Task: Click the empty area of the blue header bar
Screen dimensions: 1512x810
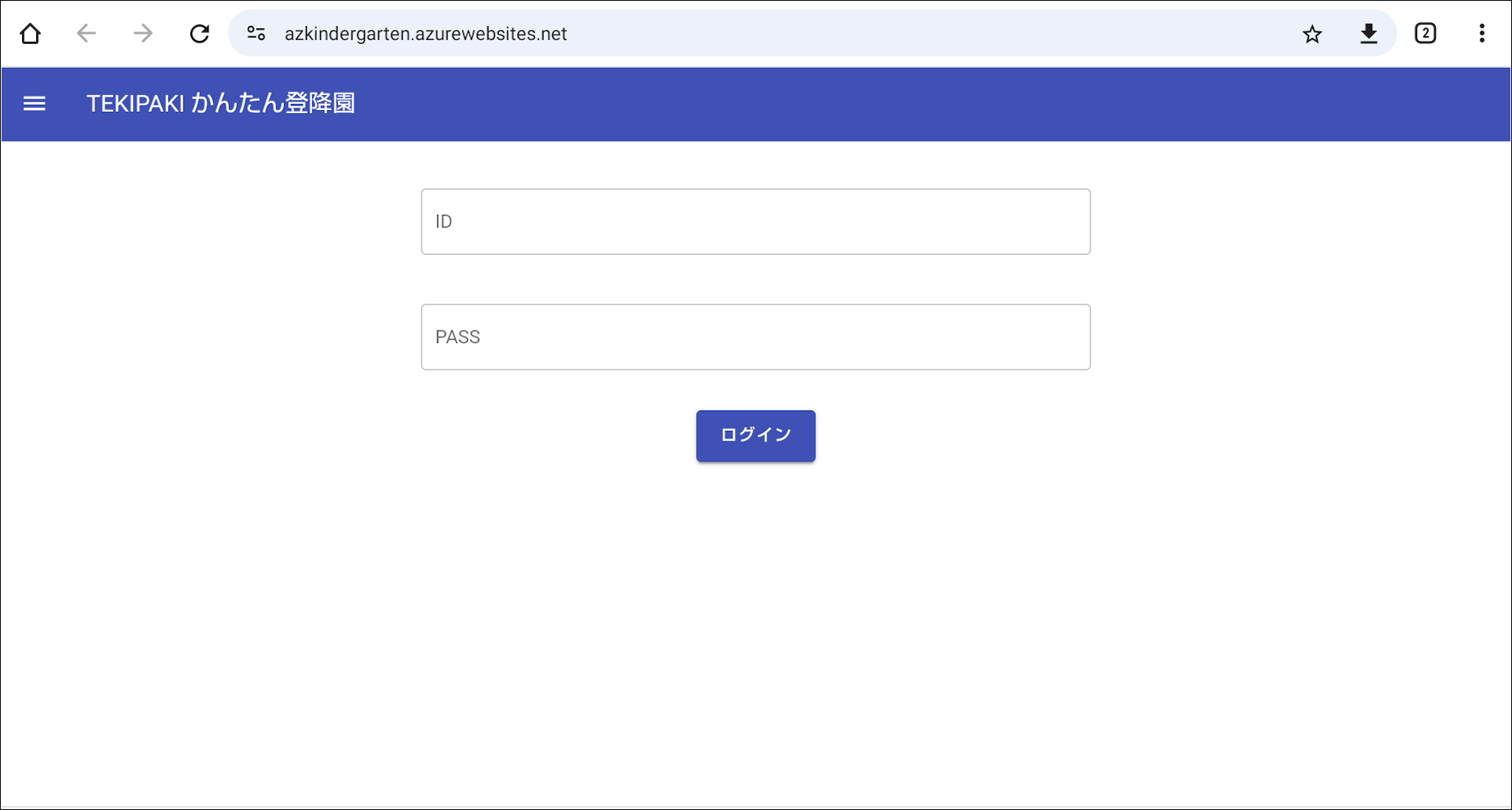Action: pyautogui.click(x=928, y=105)
